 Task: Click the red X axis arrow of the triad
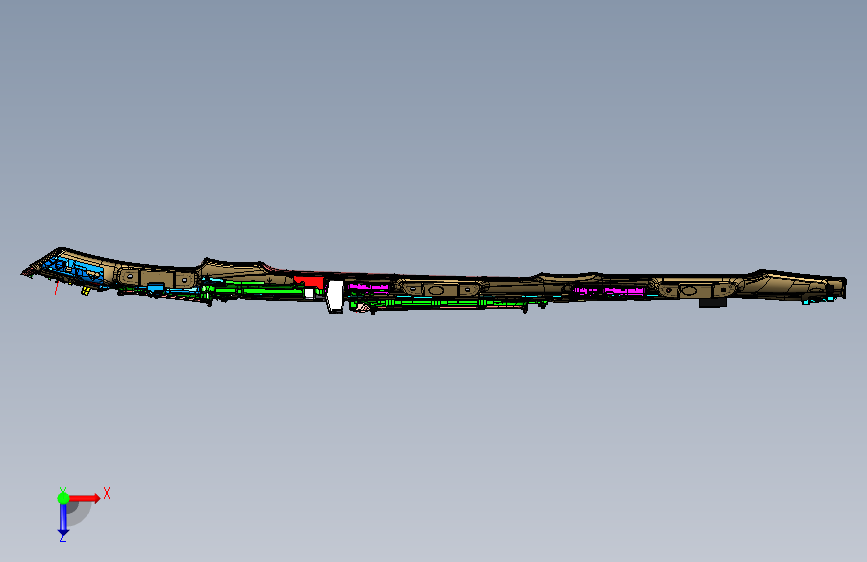(84, 498)
